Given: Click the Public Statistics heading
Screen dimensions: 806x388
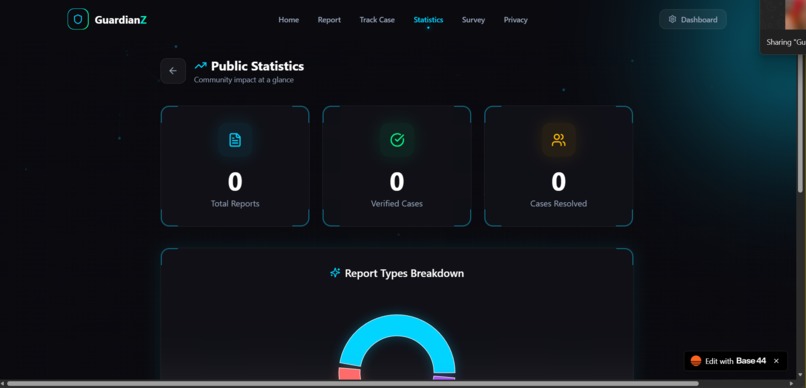Looking at the screenshot, I should [x=257, y=66].
